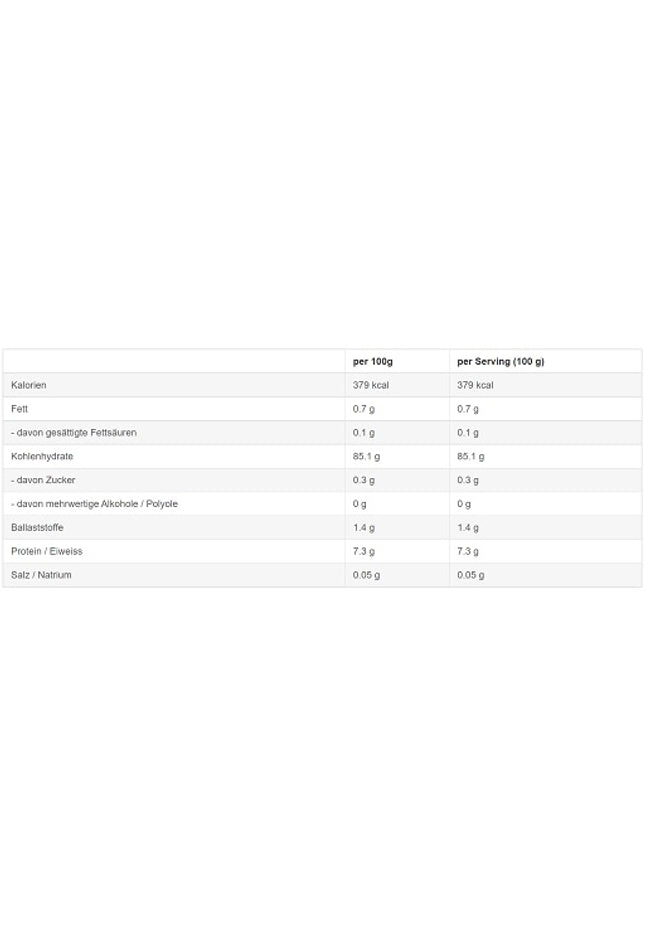Click the 7.3 g protein value per 100g
Image resolution: width=645 pixels, height=936 pixels.
click(x=364, y=551)
